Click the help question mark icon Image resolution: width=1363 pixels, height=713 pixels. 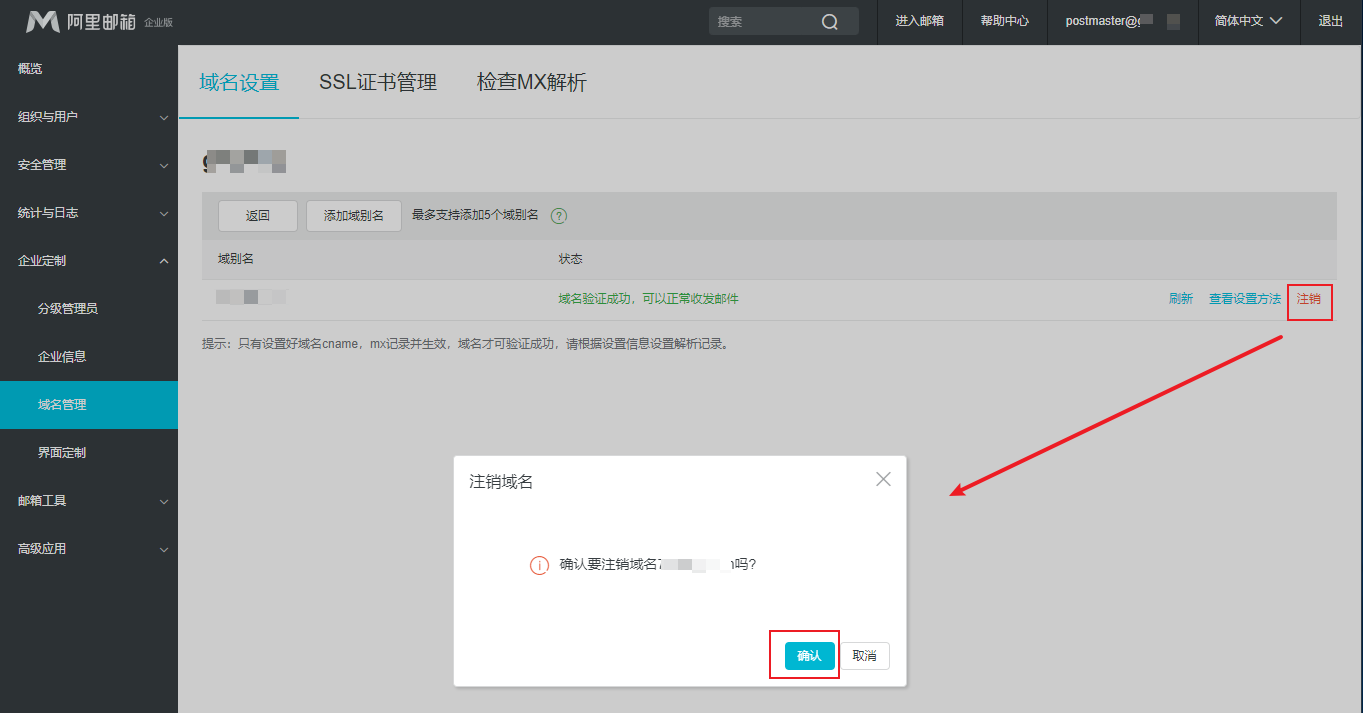pos(559,216)
